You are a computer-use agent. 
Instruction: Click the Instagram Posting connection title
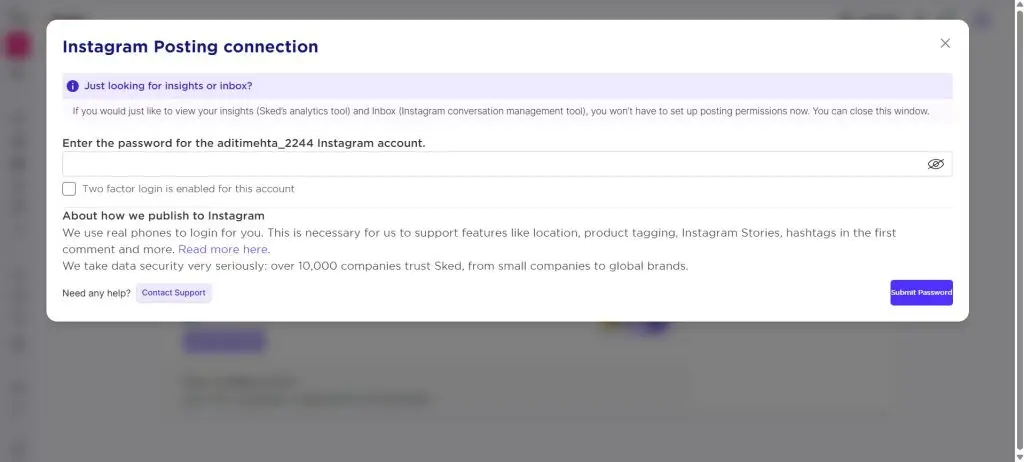pos(190,47)
